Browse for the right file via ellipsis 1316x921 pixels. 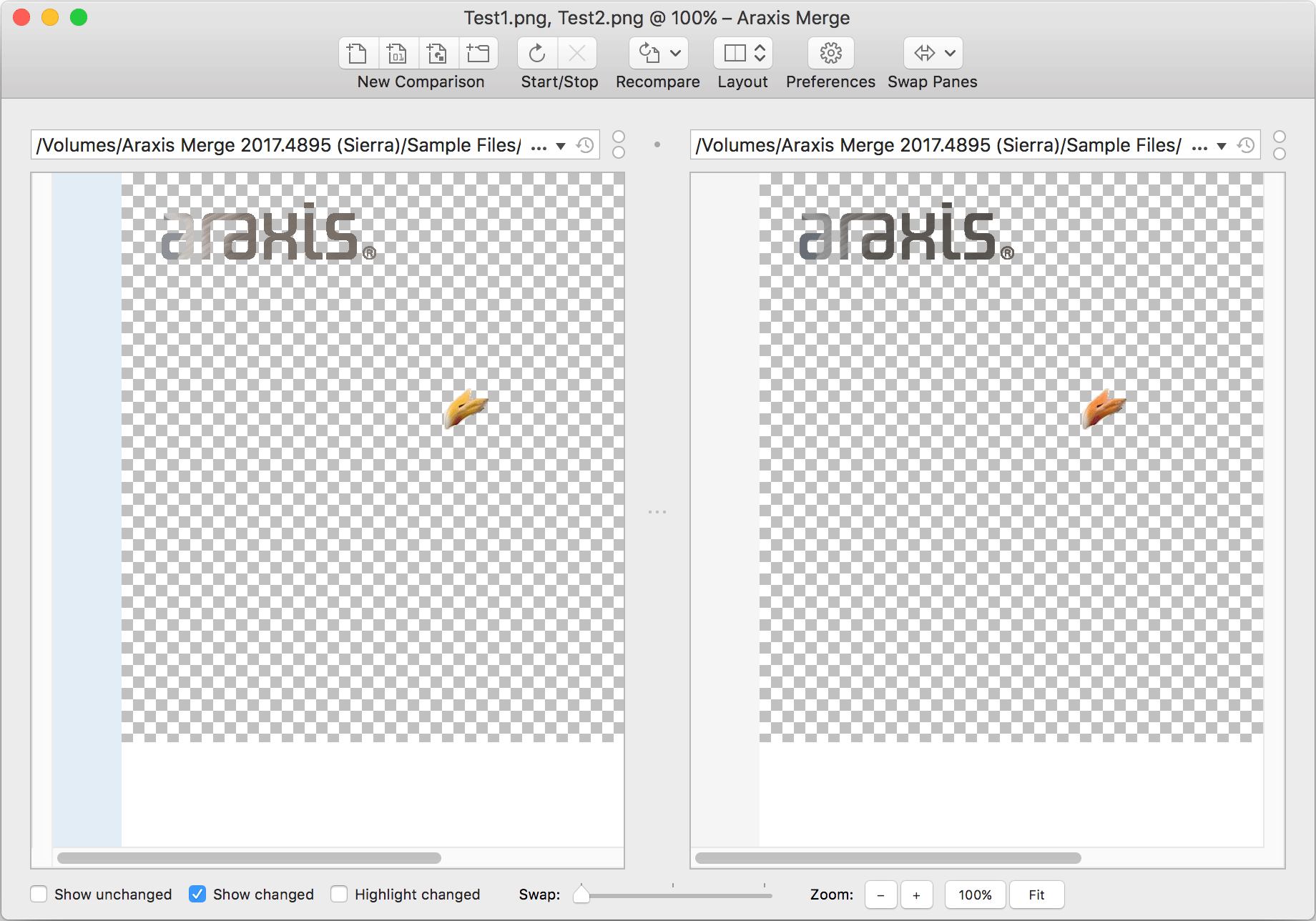tap(1200, 144)
